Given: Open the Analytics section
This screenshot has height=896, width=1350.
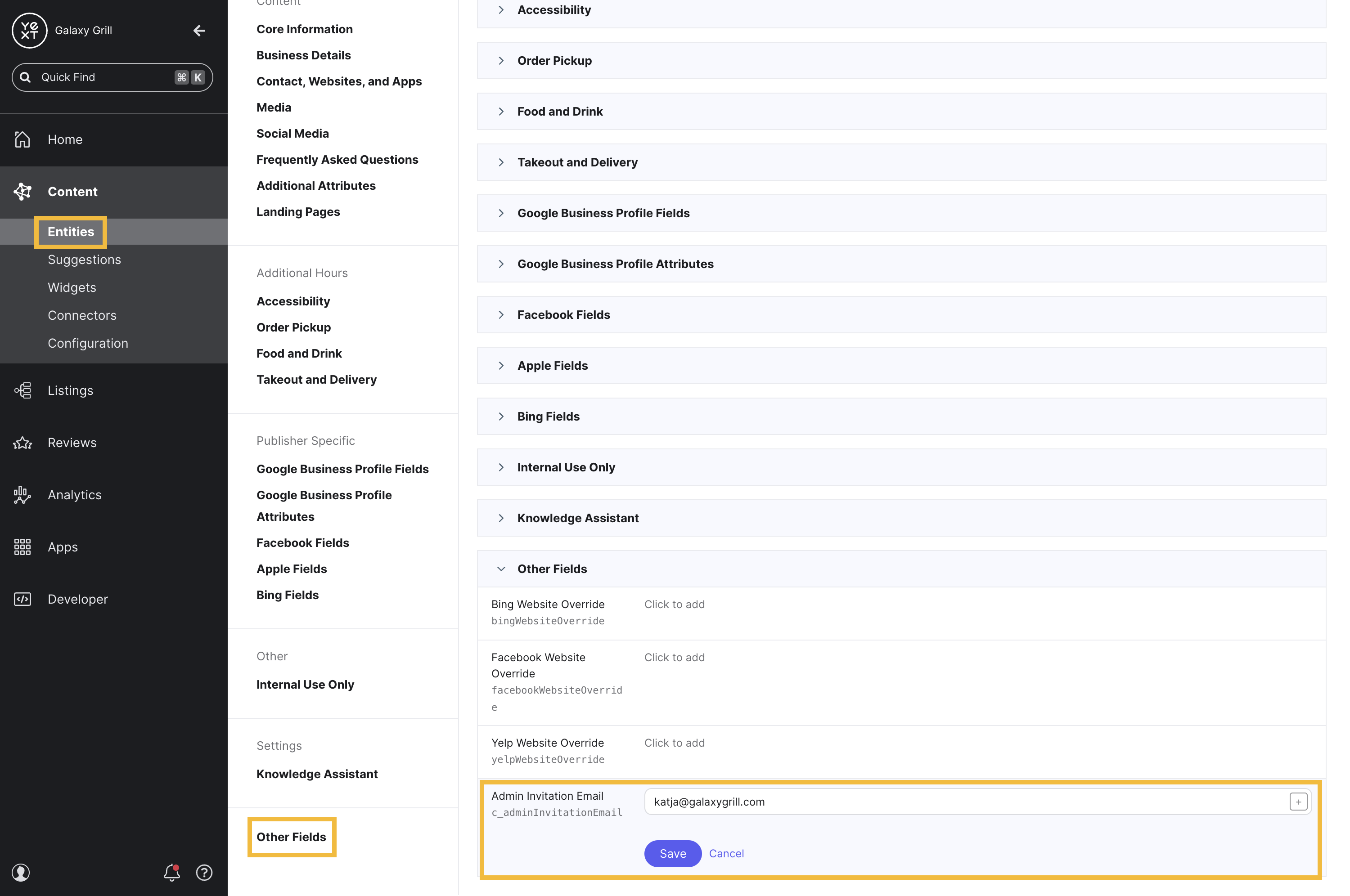Looking at the screenshot, I should tap(74, 495).
